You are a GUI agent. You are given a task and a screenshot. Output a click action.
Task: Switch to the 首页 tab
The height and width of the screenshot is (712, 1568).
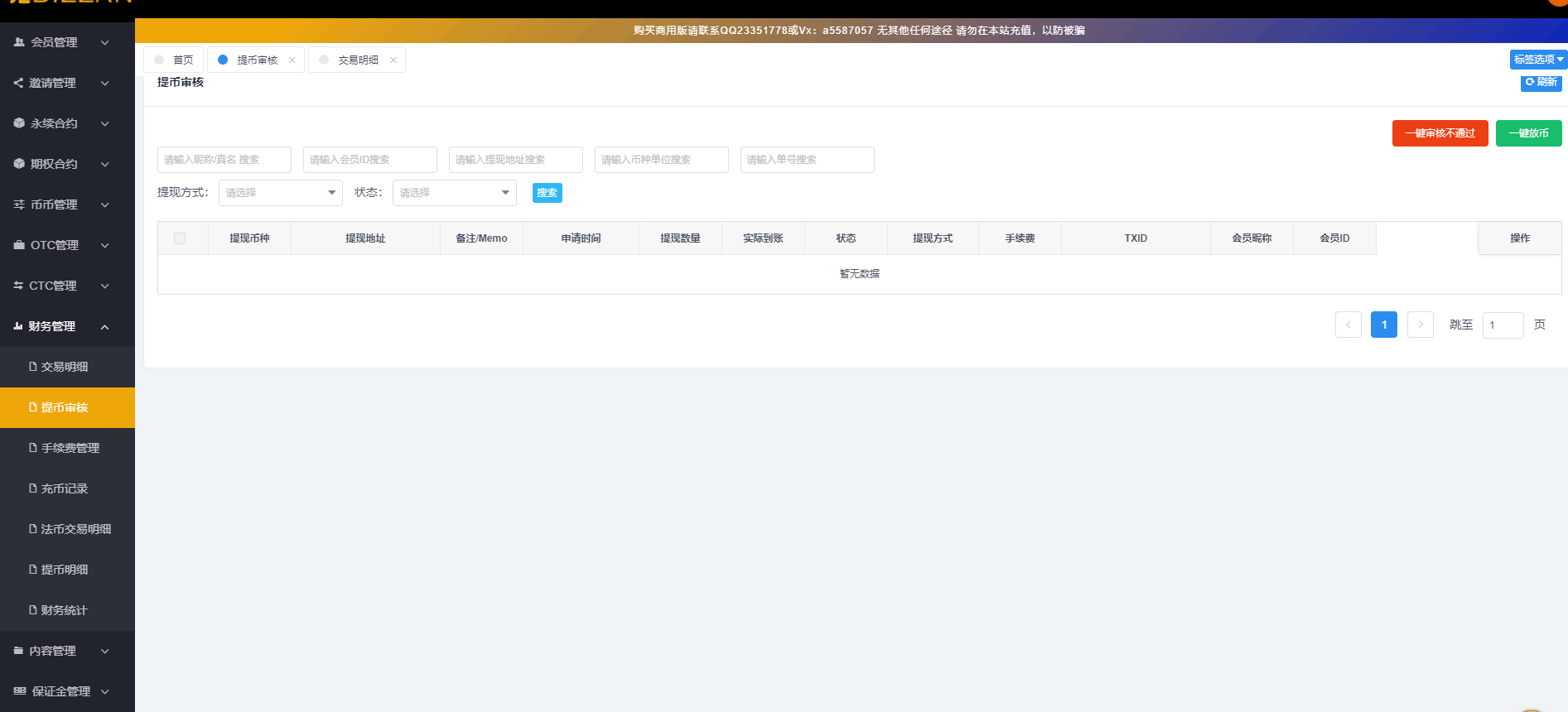pyautogui.click(x=175, y=60)
